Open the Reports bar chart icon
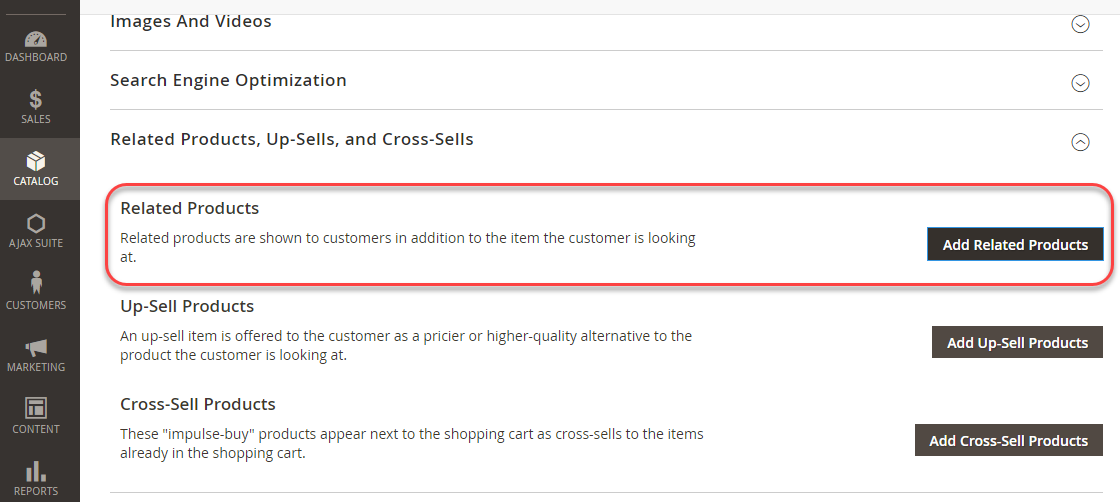Screen dimensions: 1120x502 point(36,471)
